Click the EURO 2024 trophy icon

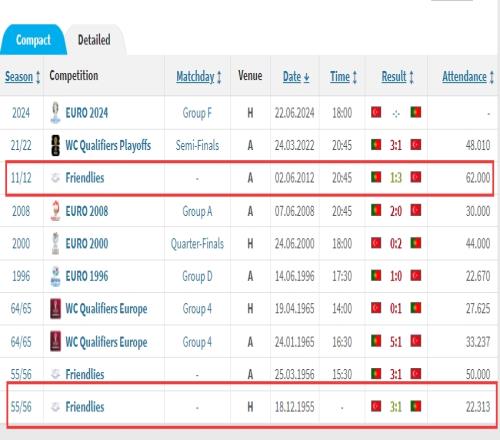[x=55, y=113]
